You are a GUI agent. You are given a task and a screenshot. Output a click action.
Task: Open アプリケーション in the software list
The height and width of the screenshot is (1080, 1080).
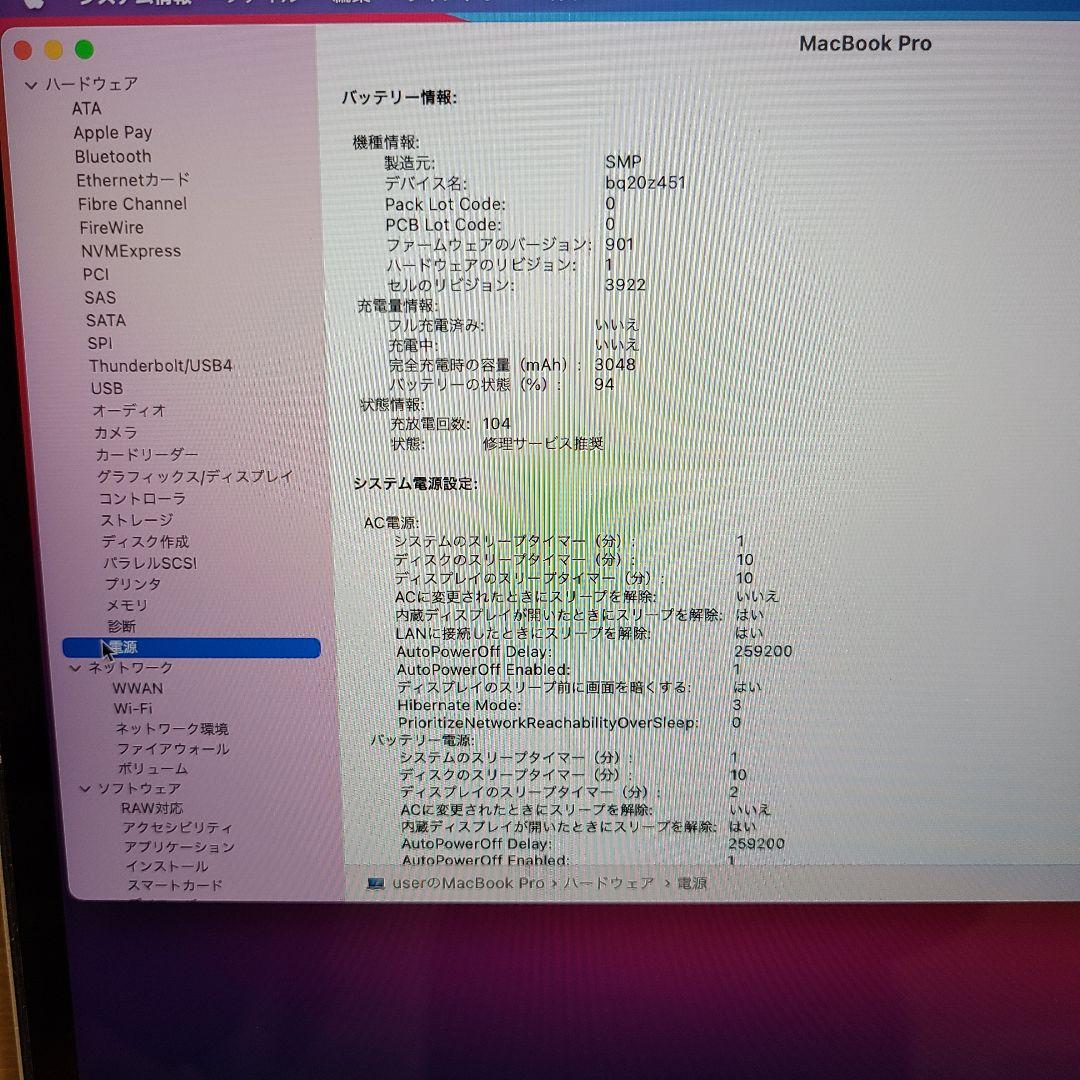click(179, 847)
